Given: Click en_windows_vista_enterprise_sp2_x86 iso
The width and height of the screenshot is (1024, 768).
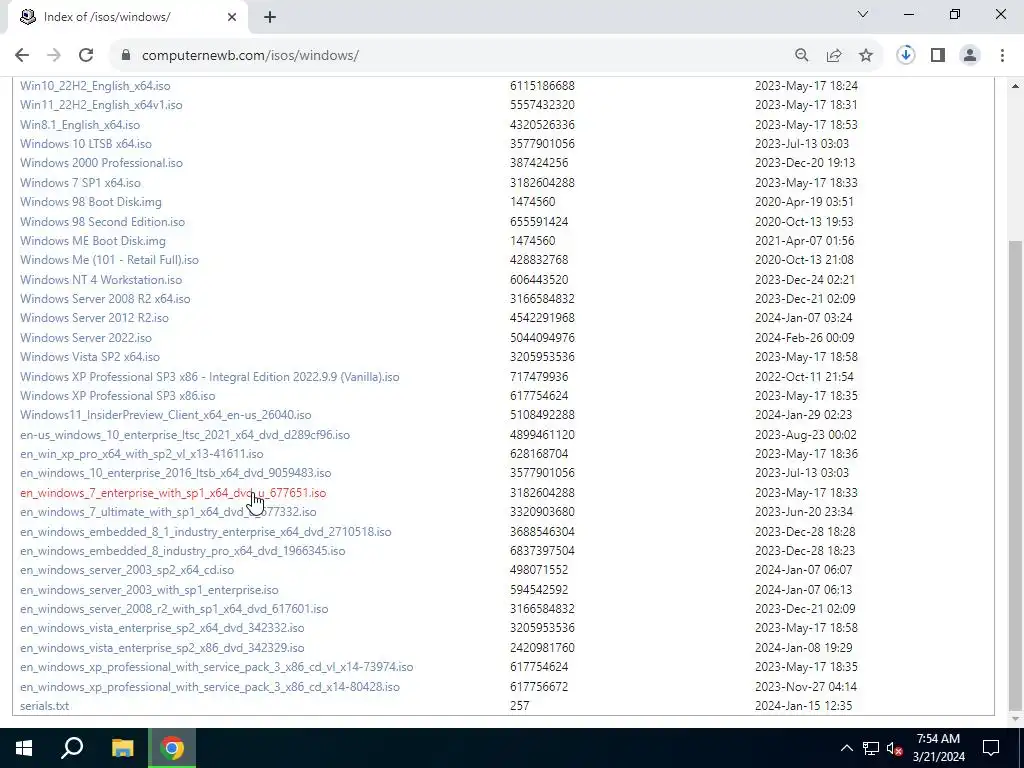Looking at the screenshot, I should click(x=162, y=648).
